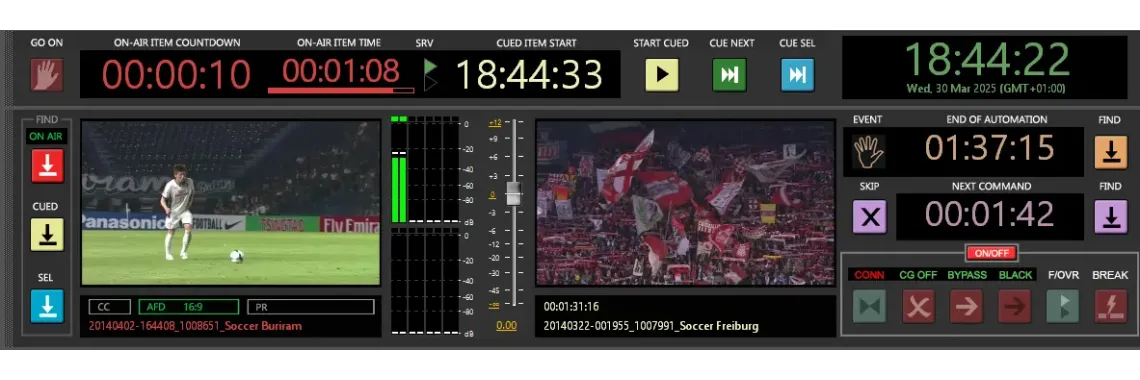Find the SEL item with blue arrow
1140x380 pixels.
(x=47, y=306)
